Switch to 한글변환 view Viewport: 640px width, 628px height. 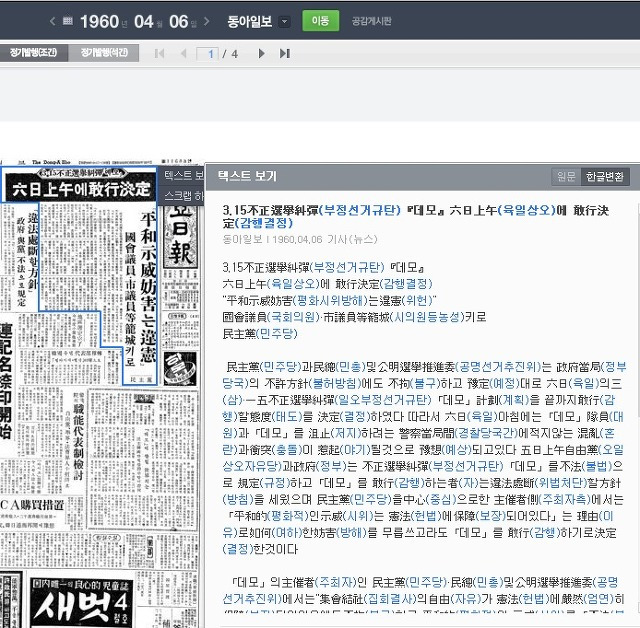[x=604, y=176]
